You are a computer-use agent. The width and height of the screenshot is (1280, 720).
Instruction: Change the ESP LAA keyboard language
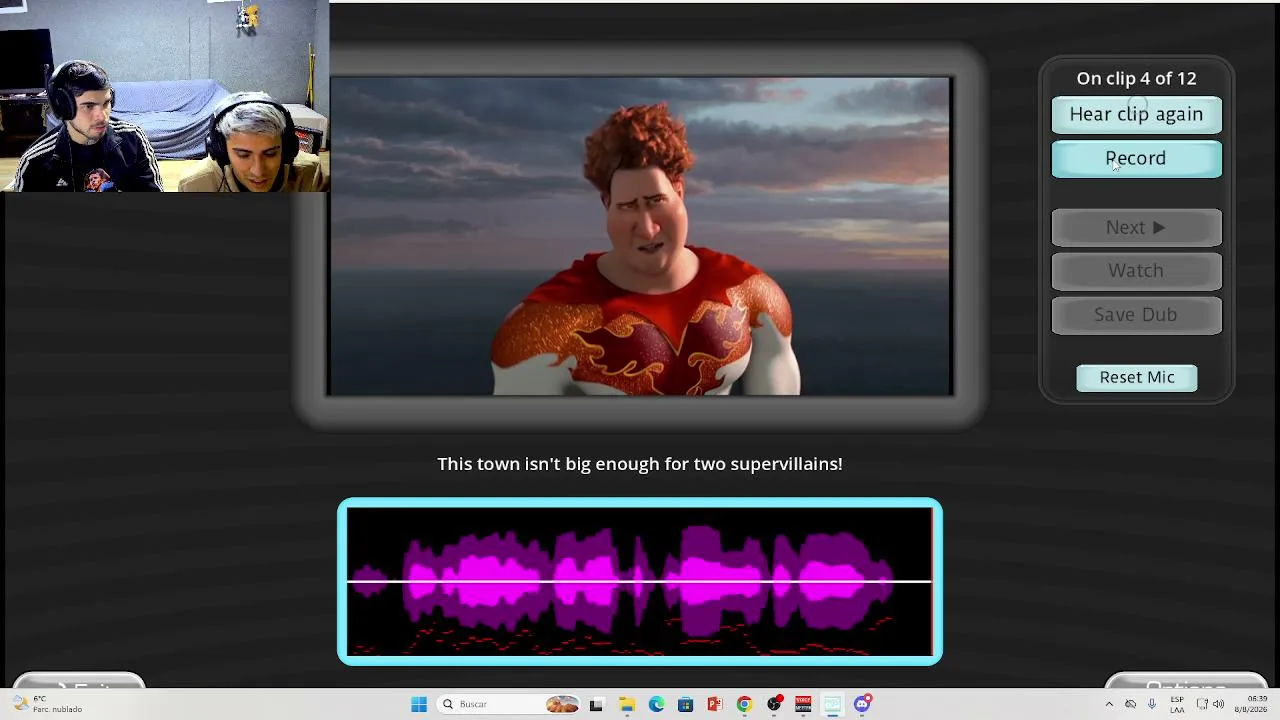click(1177, 704)
